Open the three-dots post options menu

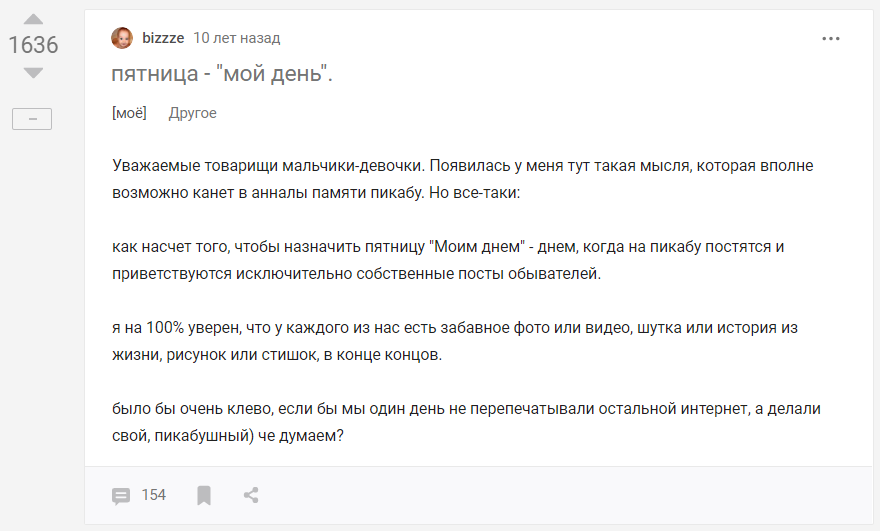click(x=830, y=38)
